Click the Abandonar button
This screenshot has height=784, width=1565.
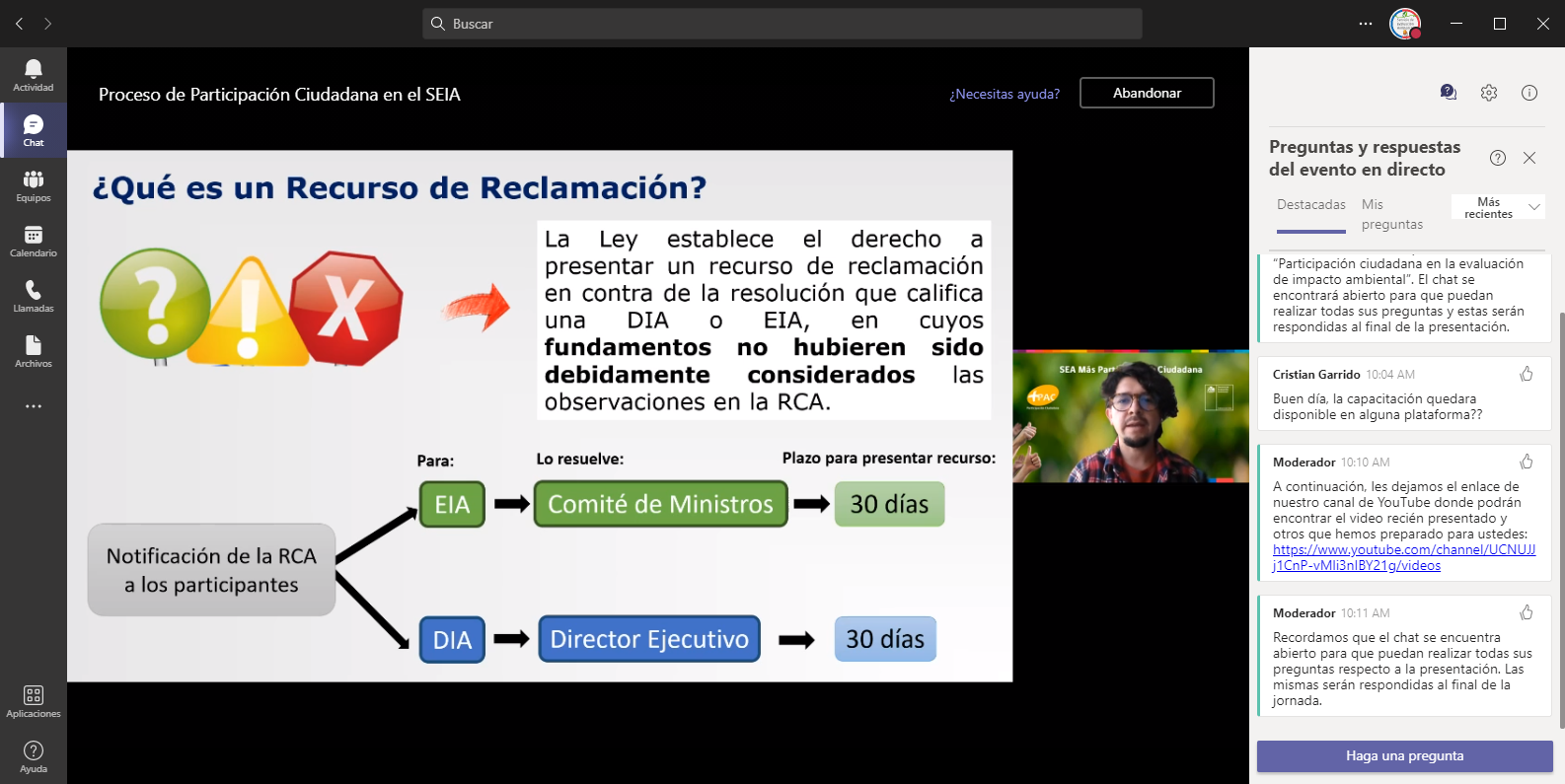[1147, 93]
